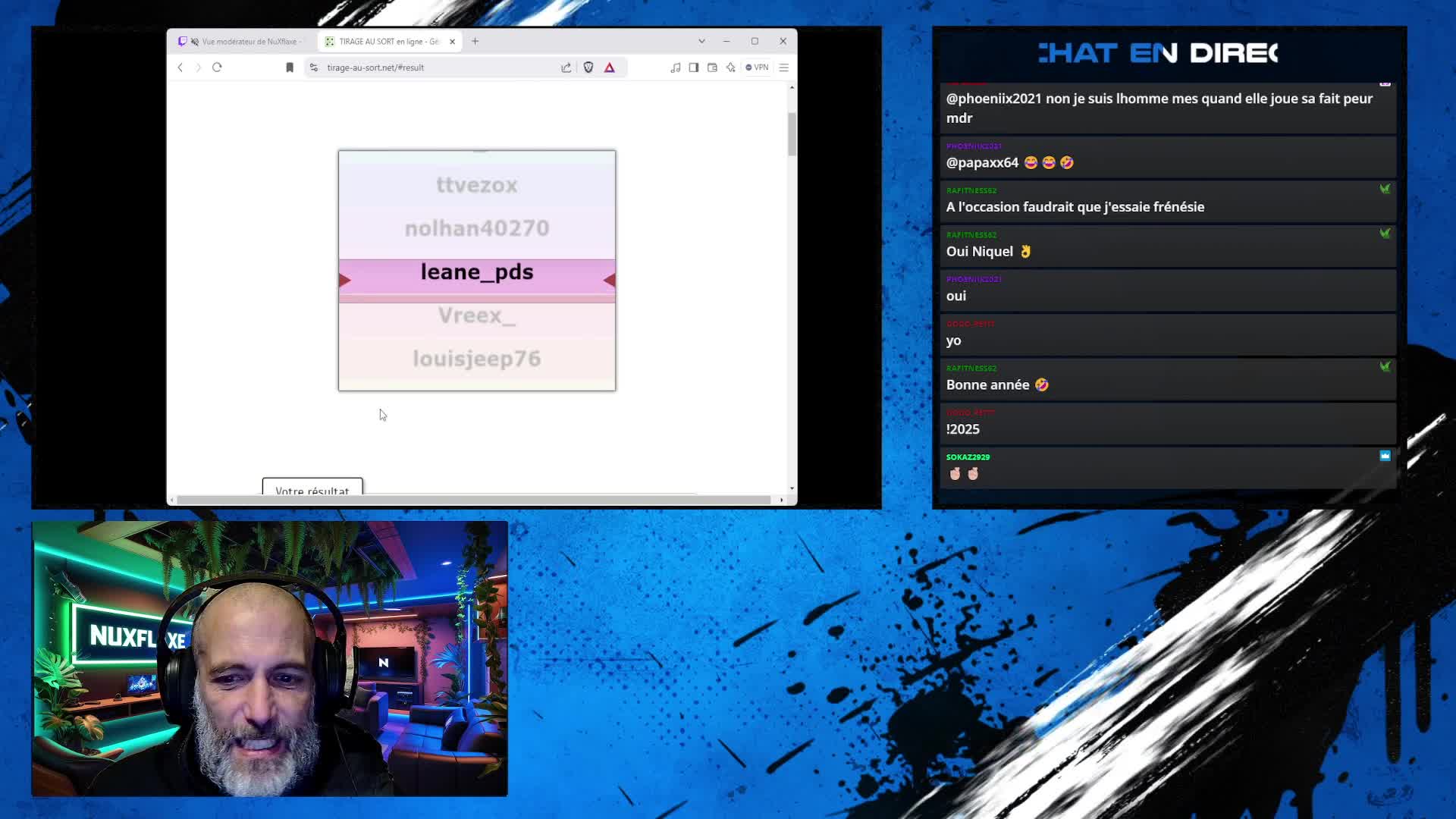Click the address bar URL tirage-au-sort.net
This screenshot has height=819, width=1456.
coord(375,67)
